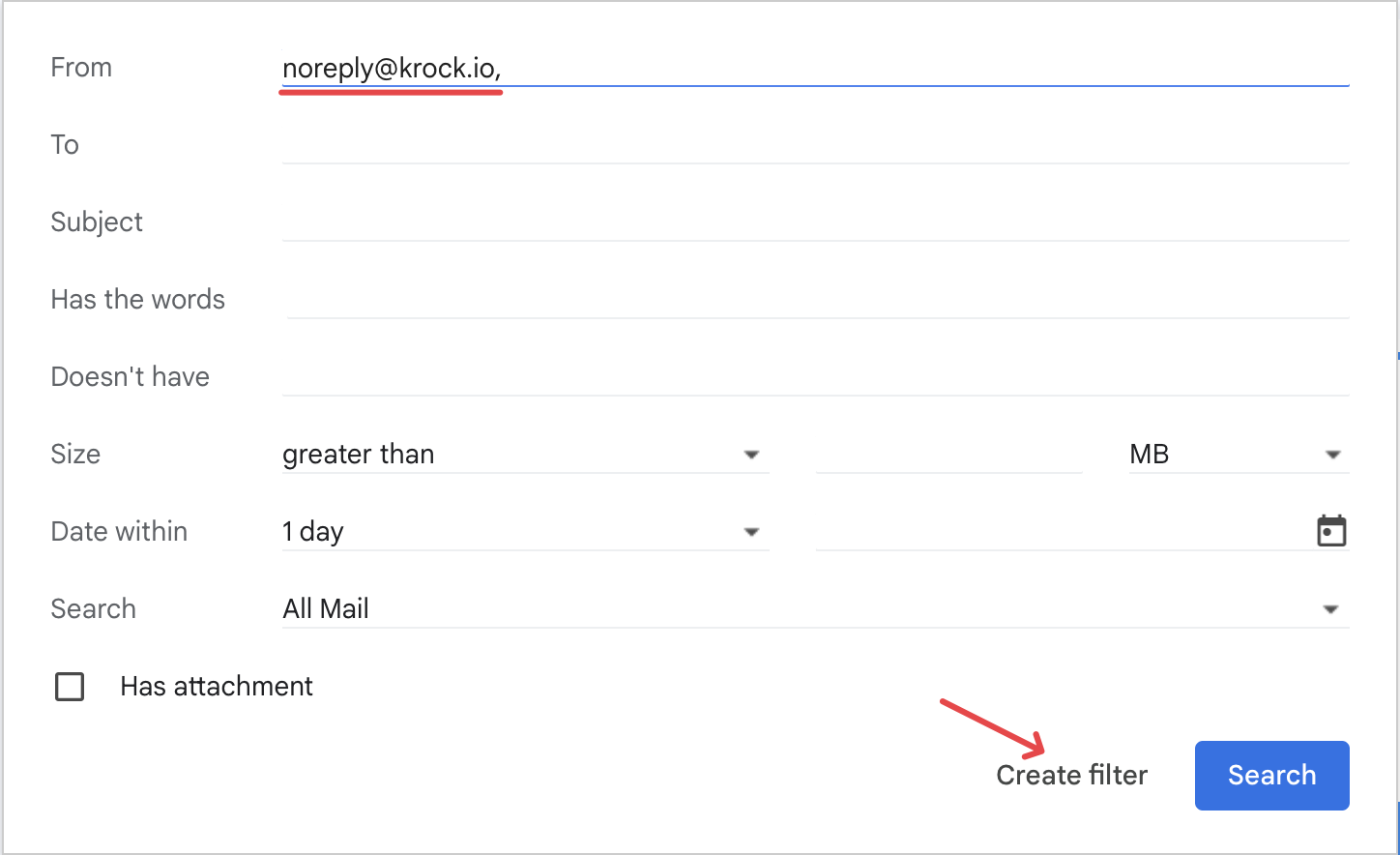The width and height of the screenshot is (1400, 855).
Task: Click the size value input field
Action: (x=948, y=454)
